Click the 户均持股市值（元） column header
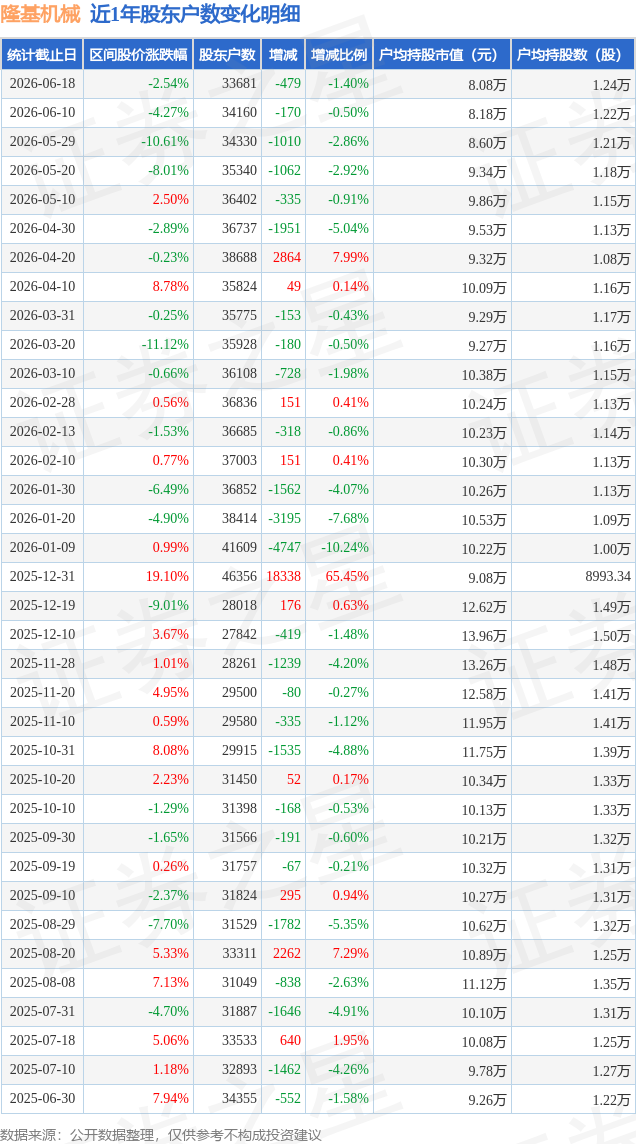This screenshot has height=1144, width=636. point(442,55)
